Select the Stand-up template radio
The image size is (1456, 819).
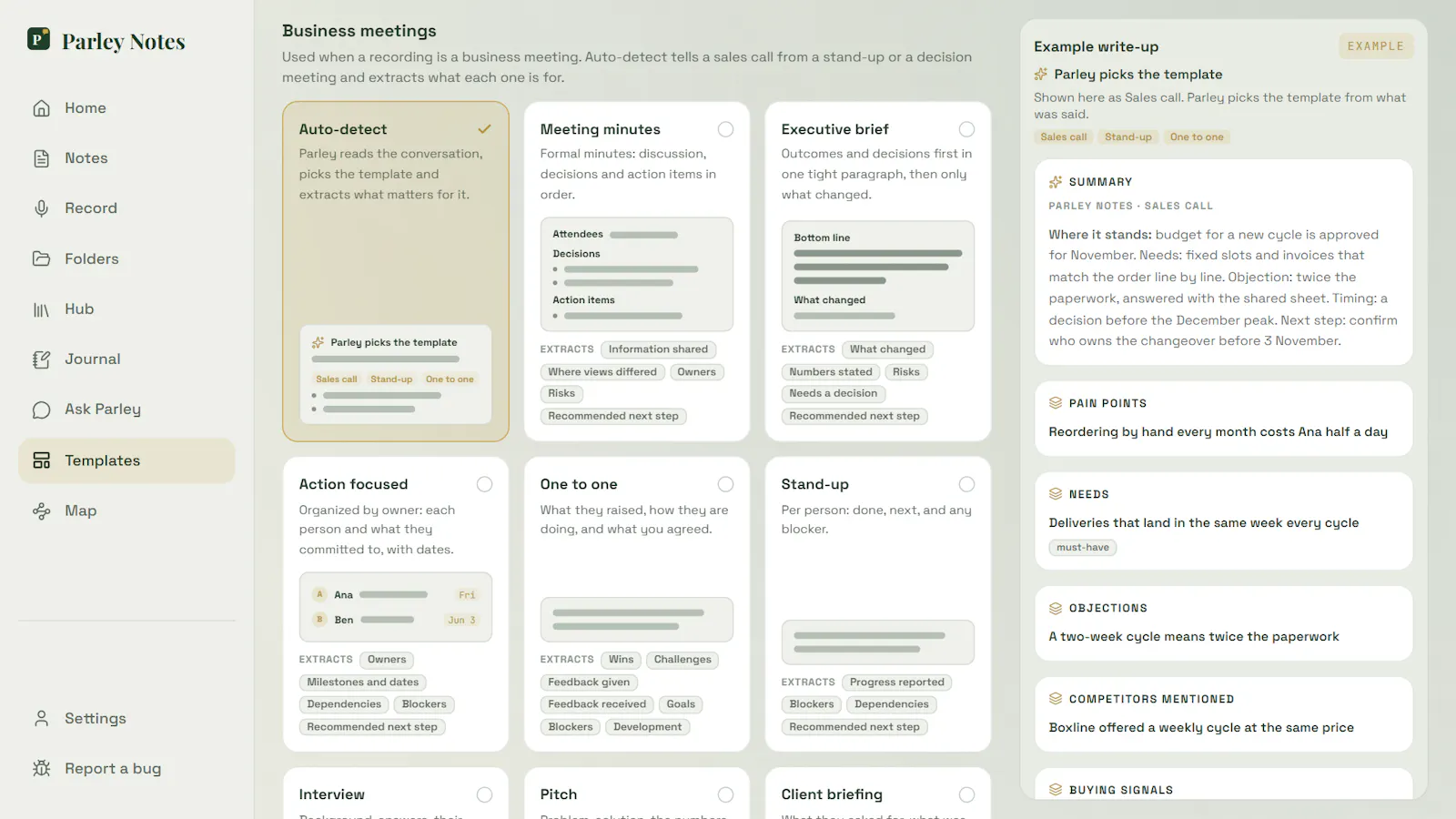(966, 484)
